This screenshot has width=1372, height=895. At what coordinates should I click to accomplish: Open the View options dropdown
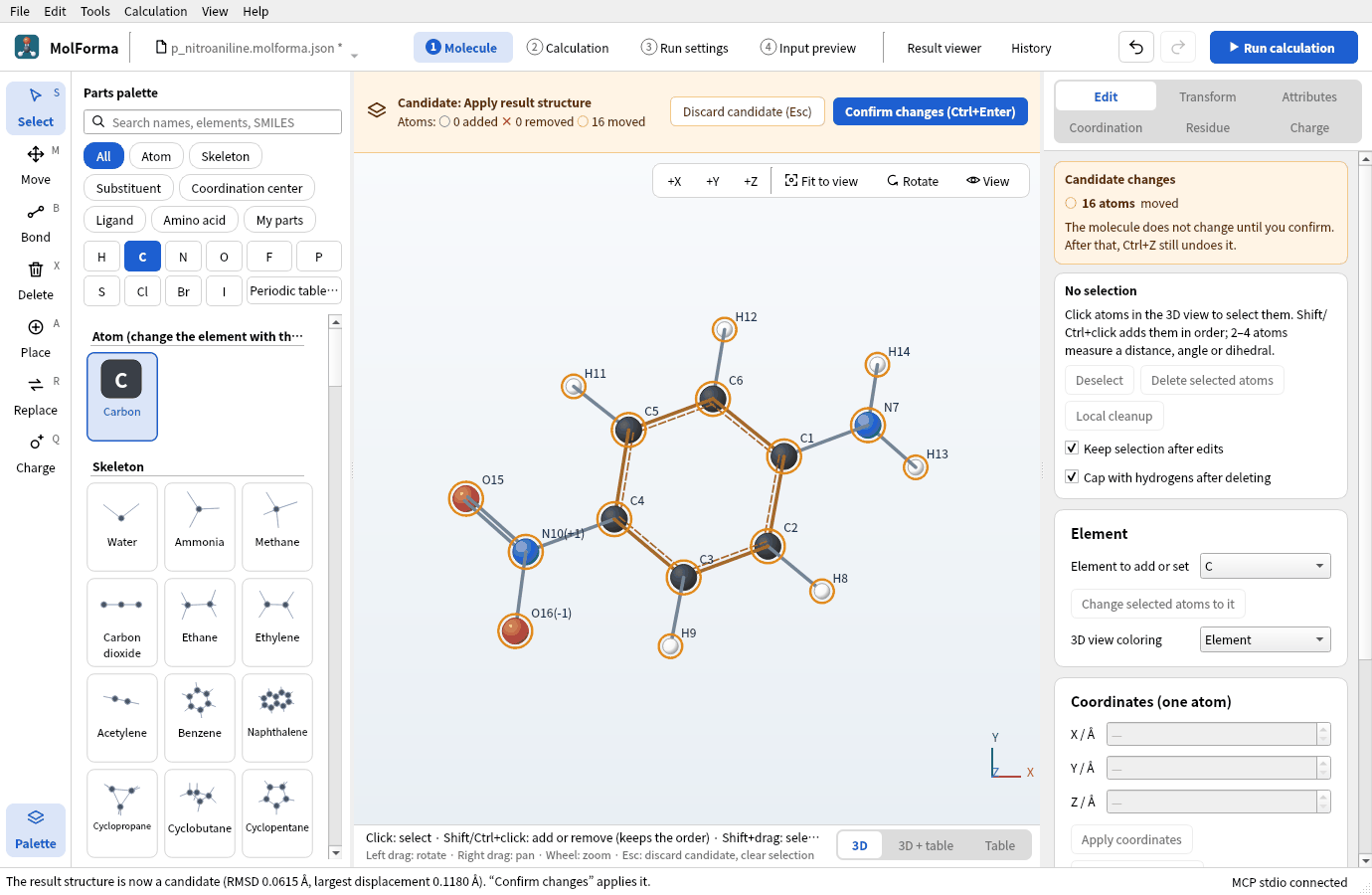(x=988, y=181)
